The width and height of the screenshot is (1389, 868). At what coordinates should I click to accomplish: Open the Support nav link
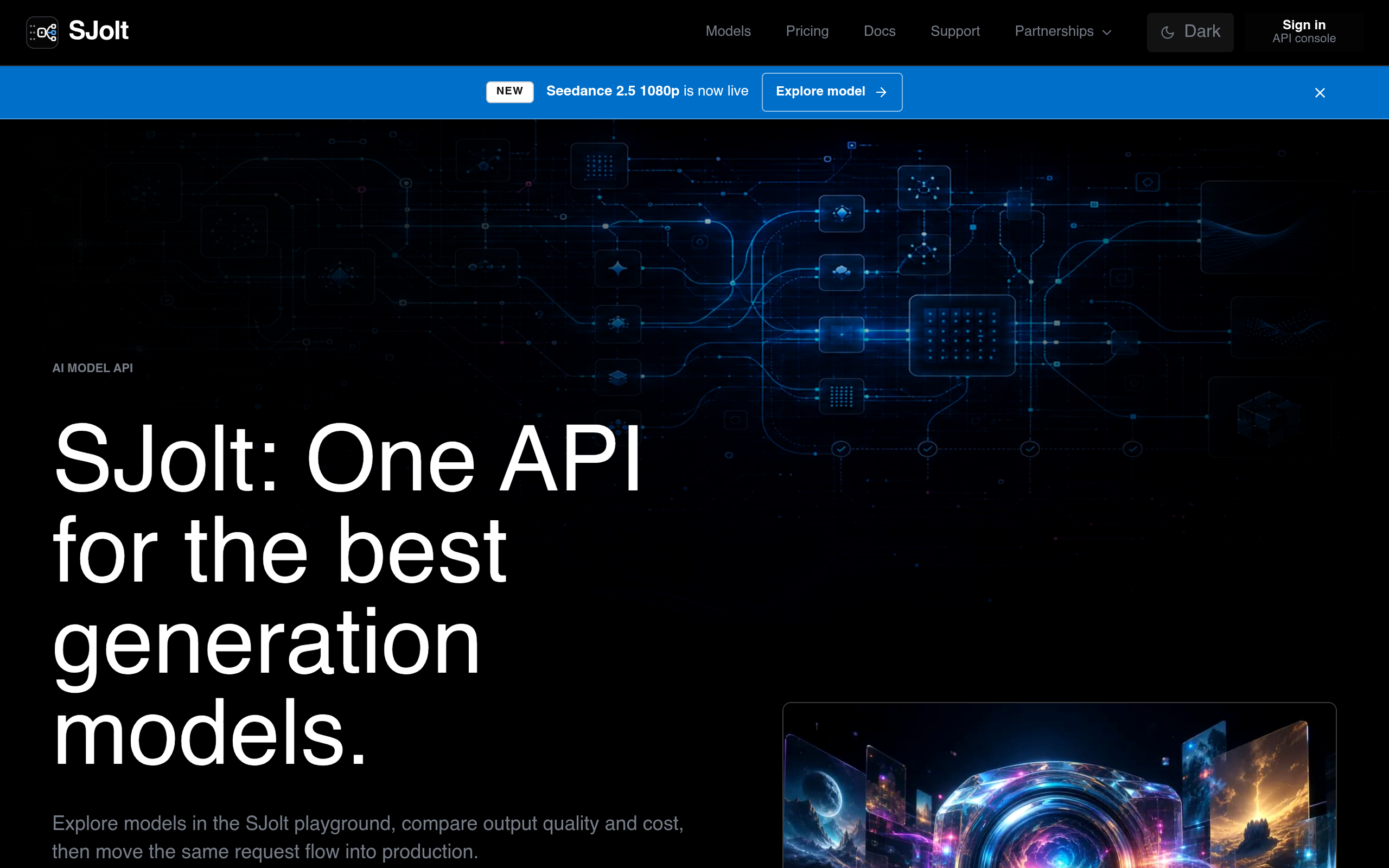click(x=955, y=31)
